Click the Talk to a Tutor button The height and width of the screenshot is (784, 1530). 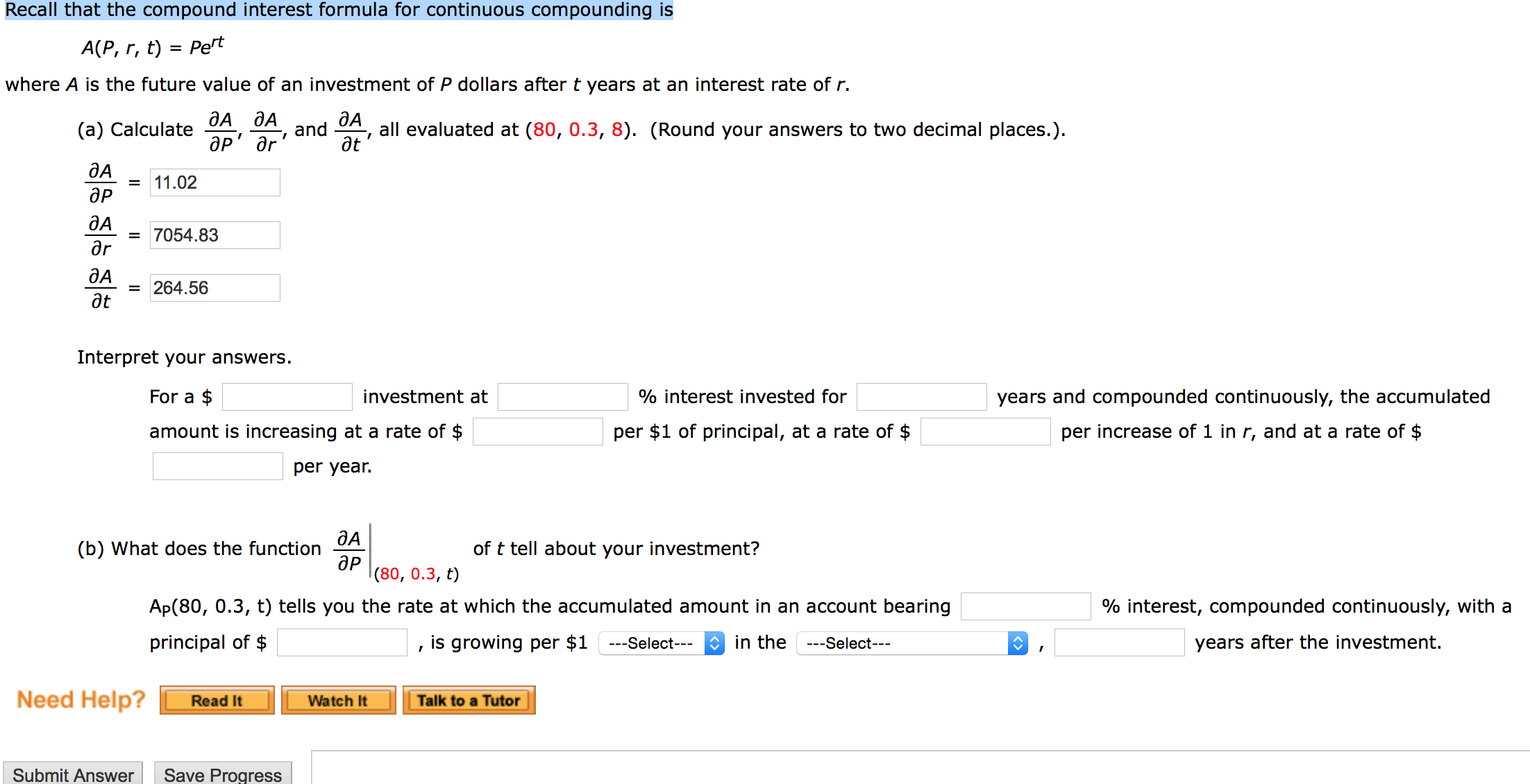click(x=469, y=700)
